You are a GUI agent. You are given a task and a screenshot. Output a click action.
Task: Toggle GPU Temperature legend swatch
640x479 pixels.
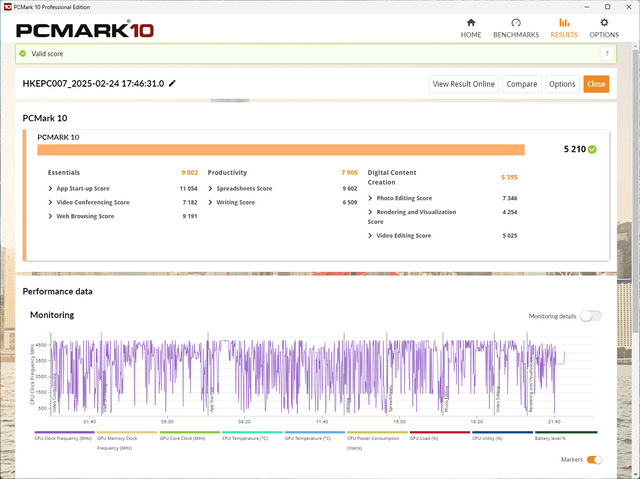315,432
